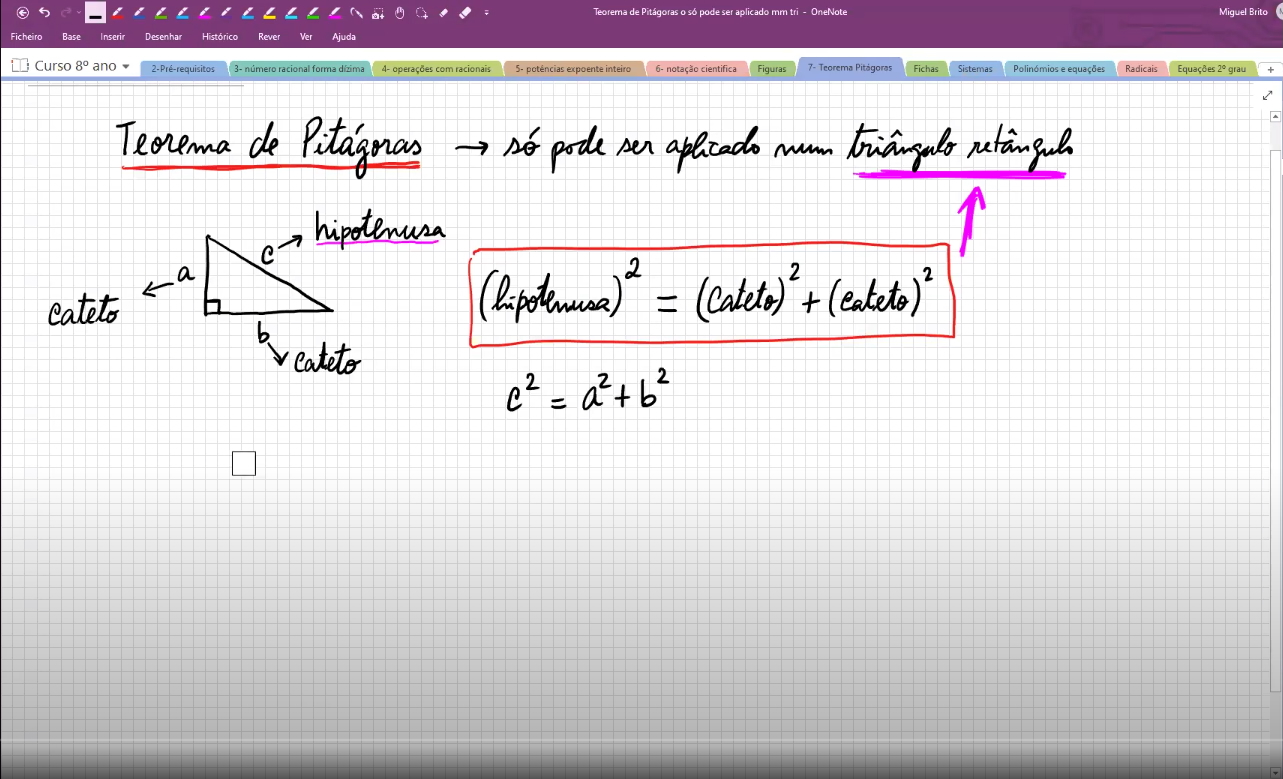The width and height of the screenshot is (1283, 779).
Task: Choose the Lasso Select tool
Action: coord(357,13)
